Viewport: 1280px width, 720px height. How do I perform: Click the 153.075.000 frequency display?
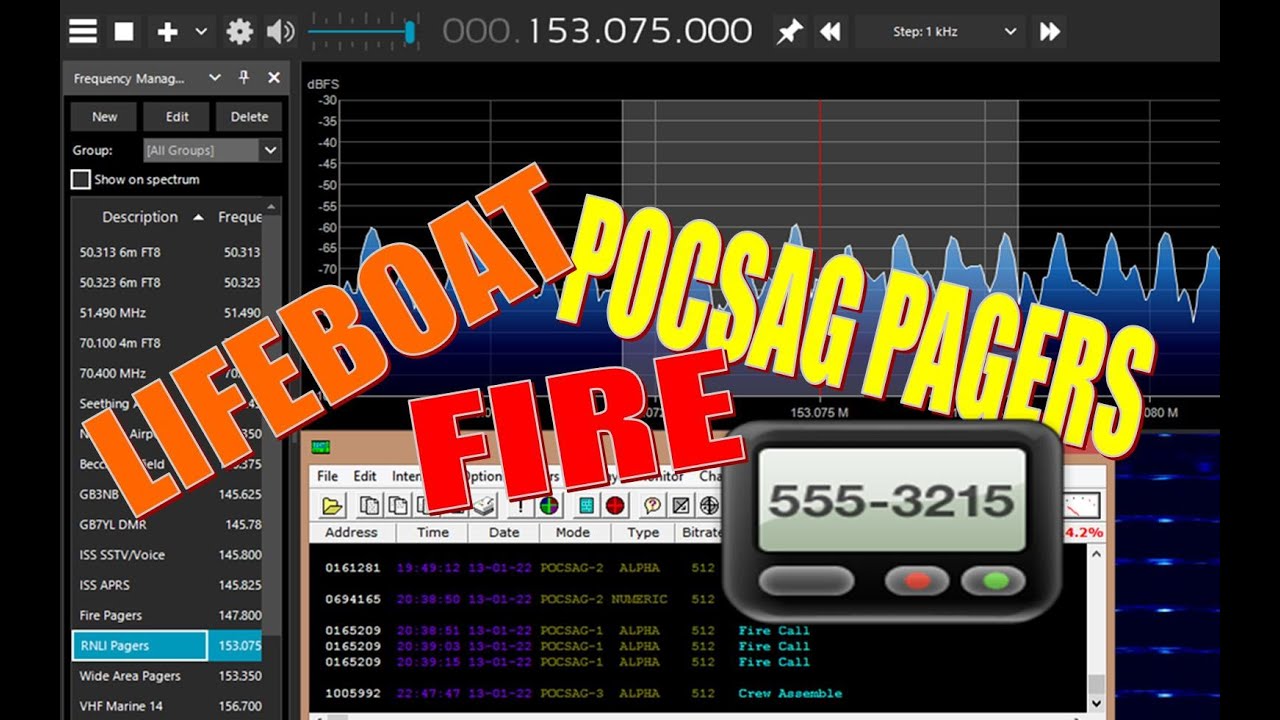pyautogui.click(x=597, y=31)
